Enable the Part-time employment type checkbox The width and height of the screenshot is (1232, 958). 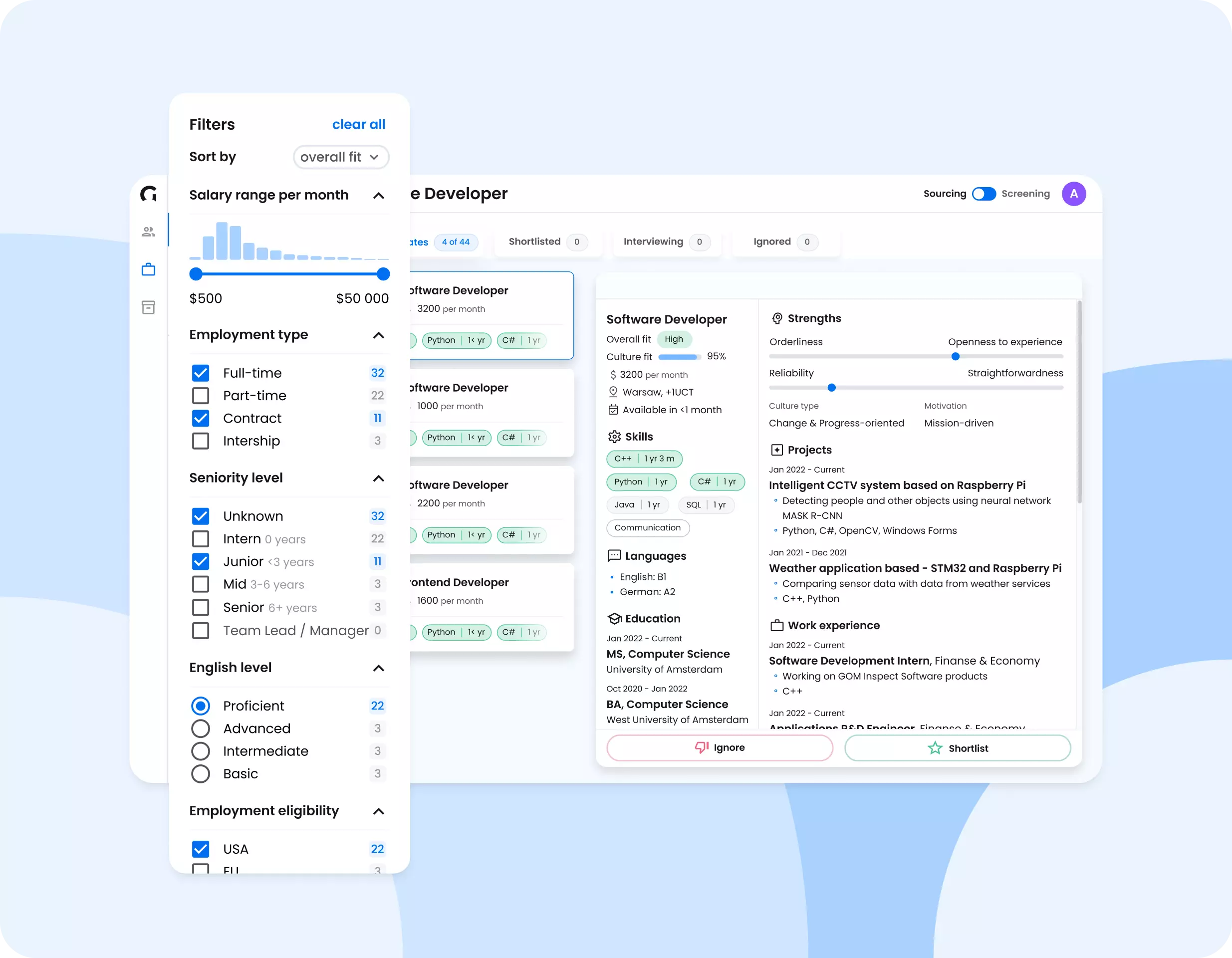201,395
